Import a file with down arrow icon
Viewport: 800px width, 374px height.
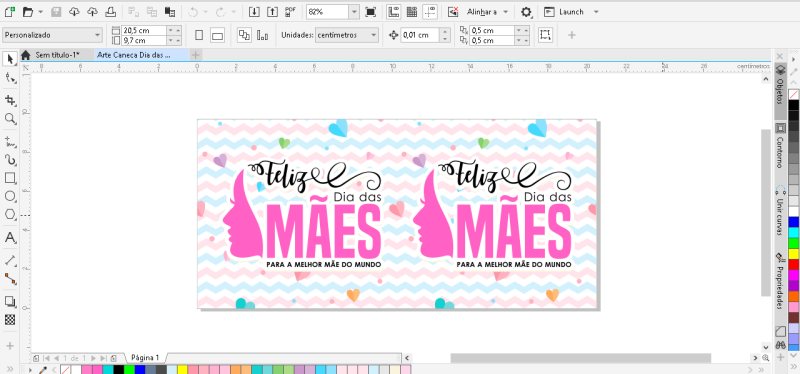point(254,11)
